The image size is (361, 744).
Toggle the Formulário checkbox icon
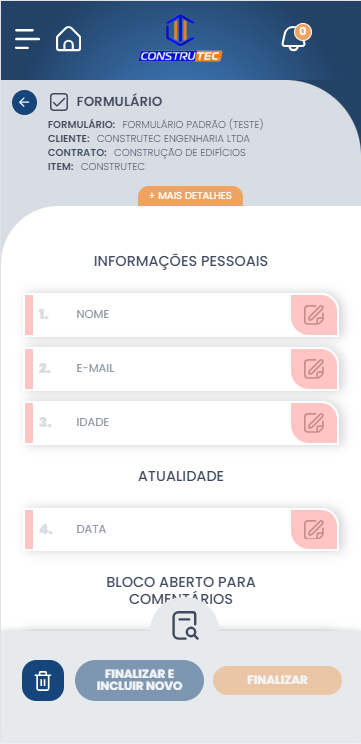pos(59,102)
